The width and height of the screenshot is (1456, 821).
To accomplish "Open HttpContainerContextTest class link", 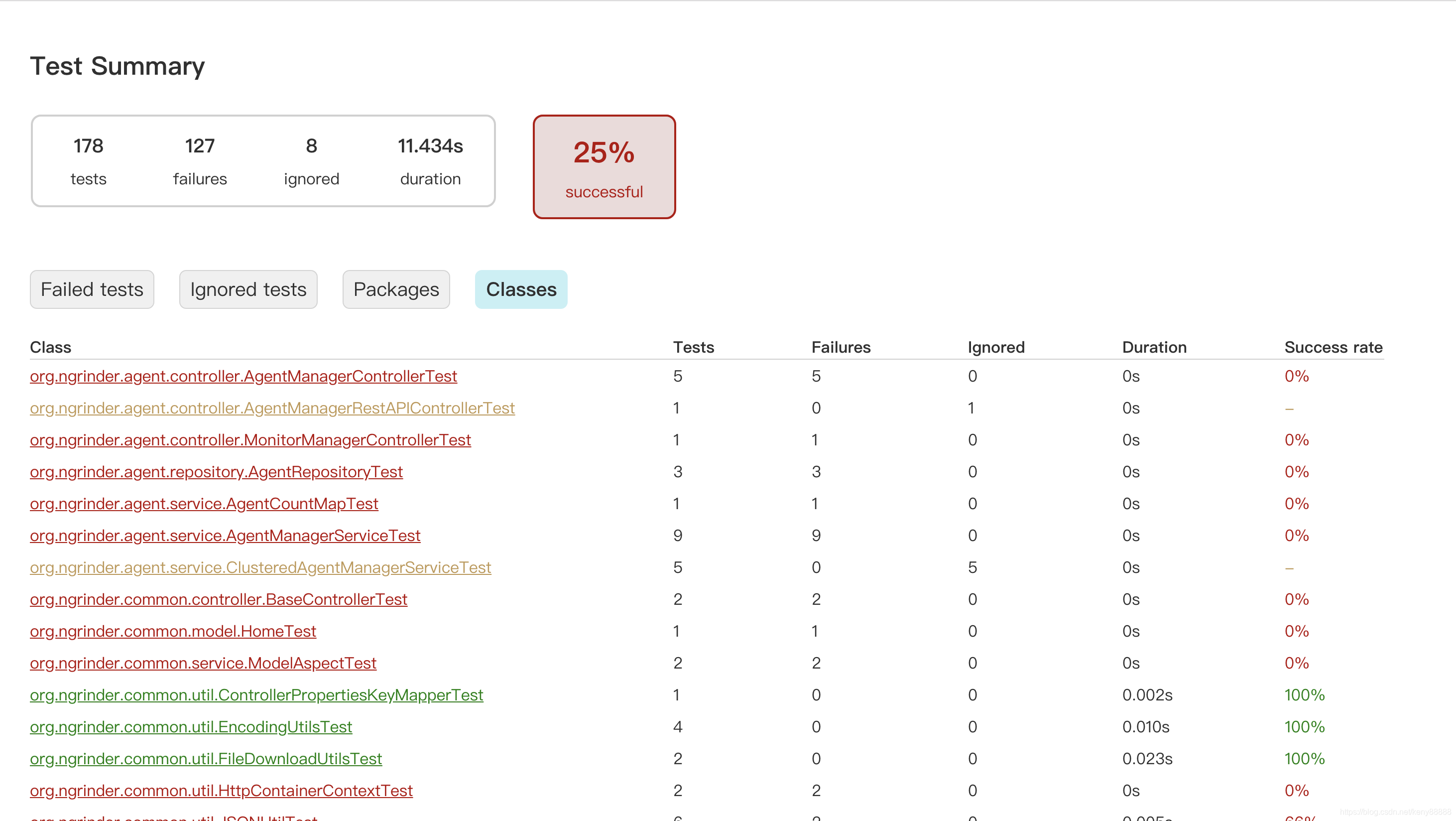I will coord(221,791).
